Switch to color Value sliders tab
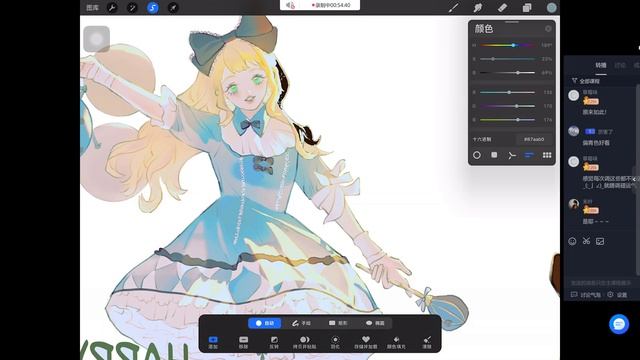 529,155
